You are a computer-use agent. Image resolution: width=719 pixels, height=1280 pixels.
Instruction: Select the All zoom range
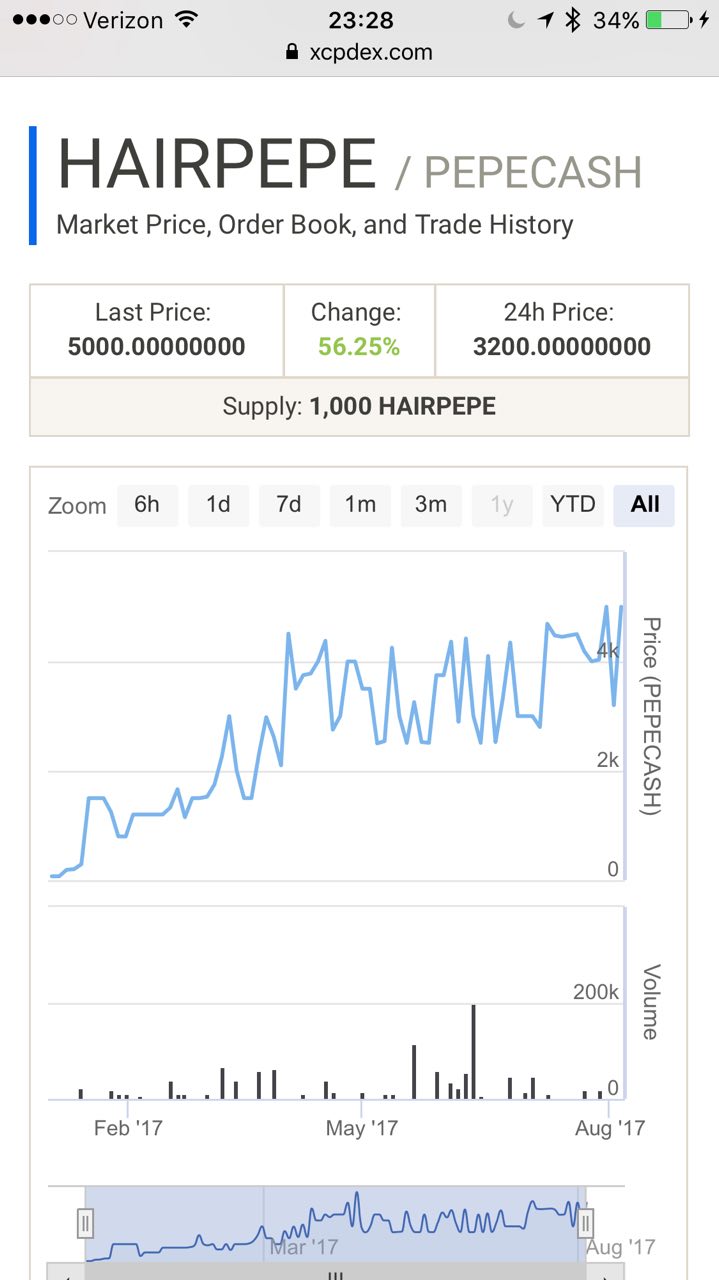point(645,505)
